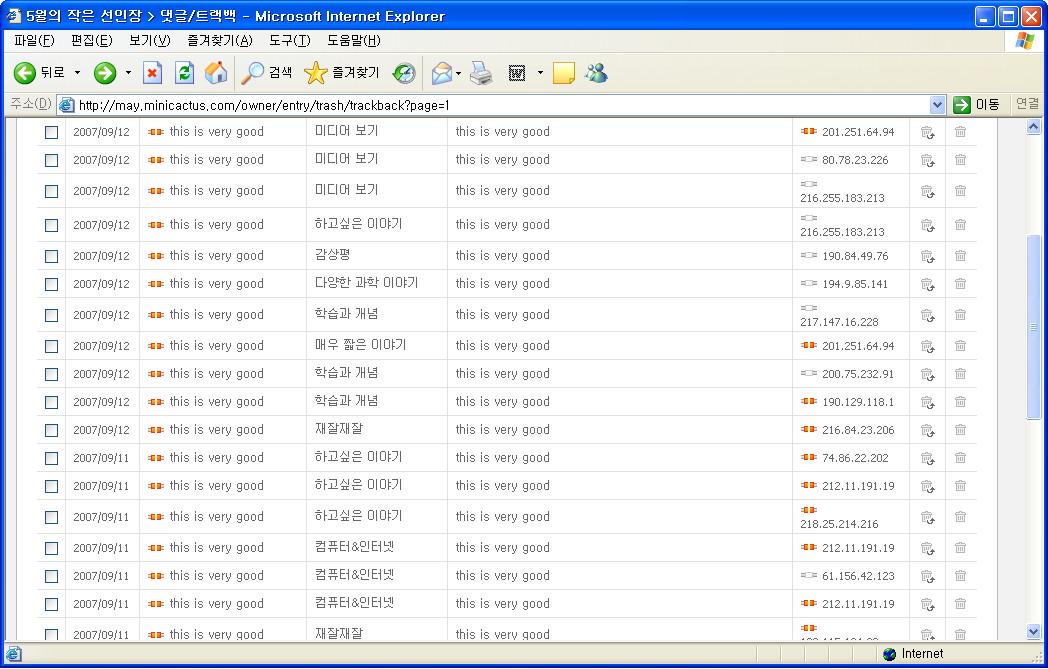
Task: Click the Stop loading icon in toolbar
Action: click(152, 73)
